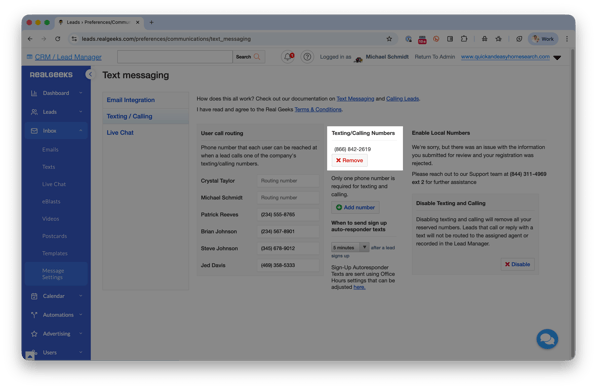Click the Add number button
This screenshot has width=597, height=389.
pyautogui.click(x=355, y=207)
